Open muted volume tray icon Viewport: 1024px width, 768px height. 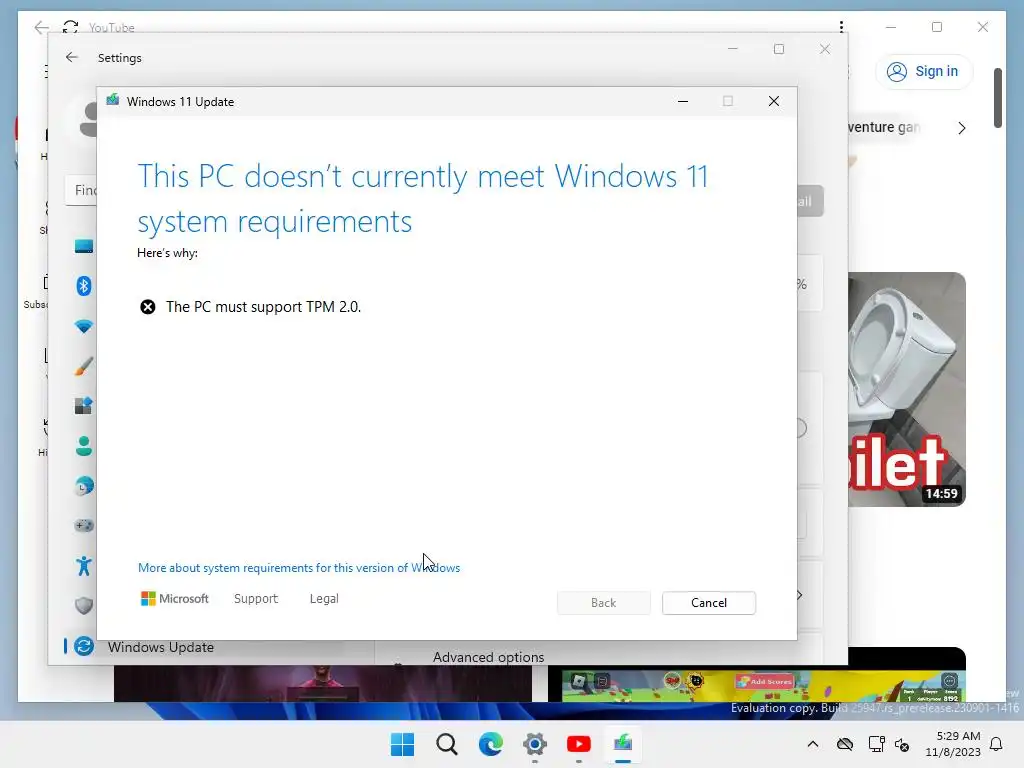point(903,744)
